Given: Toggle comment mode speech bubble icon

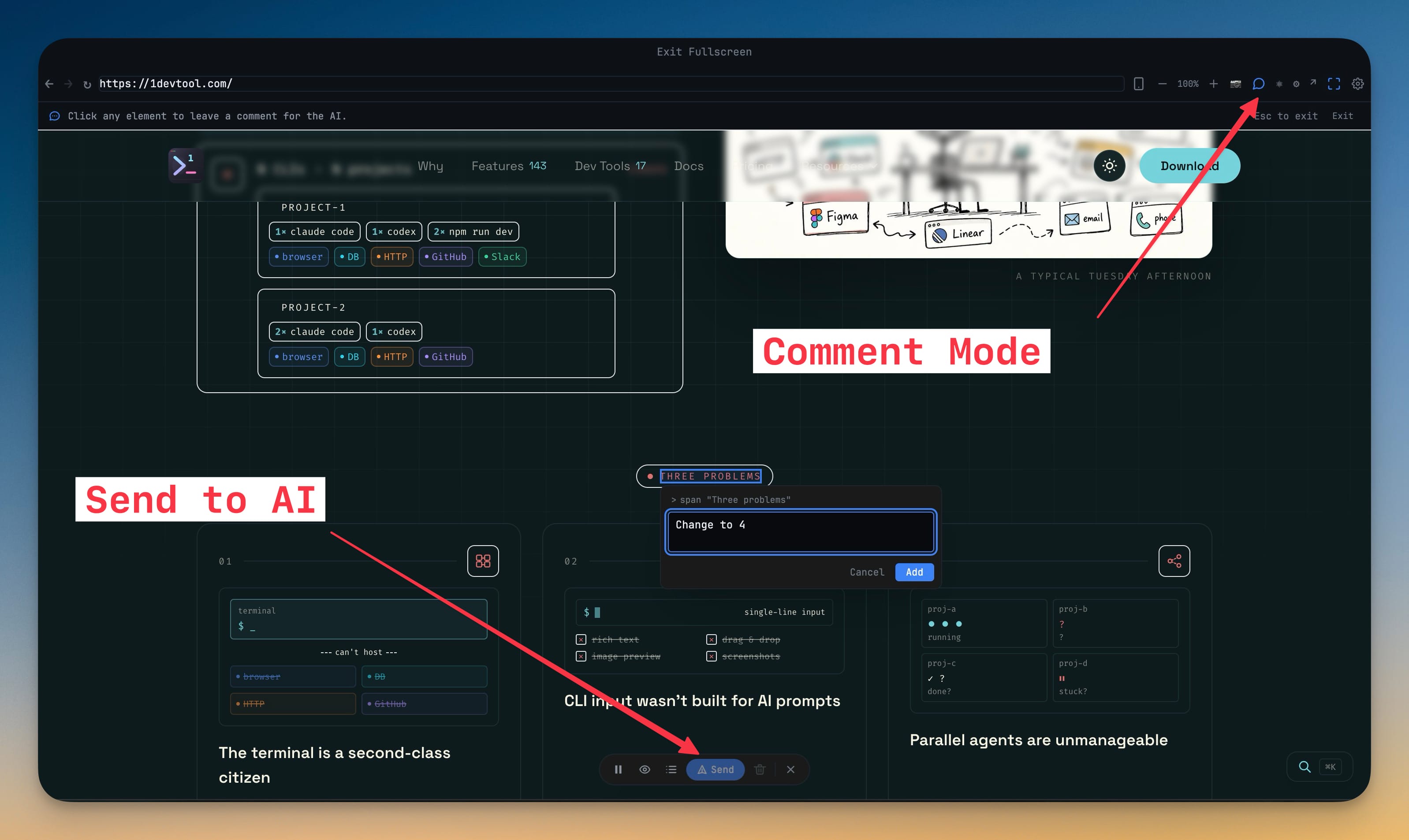Looking at the screenshot, I should pyautogui.click(x=1258, y=84).
